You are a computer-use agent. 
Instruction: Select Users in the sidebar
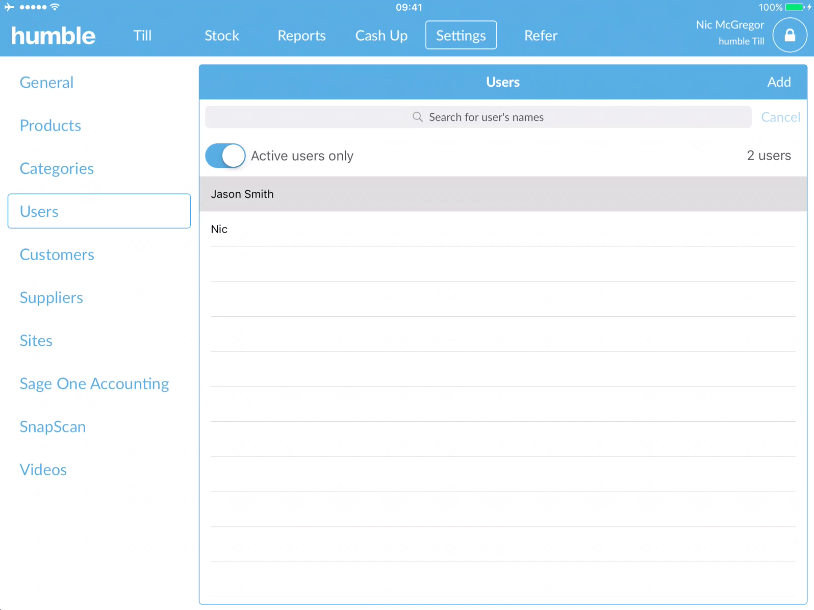click(99, 211)
